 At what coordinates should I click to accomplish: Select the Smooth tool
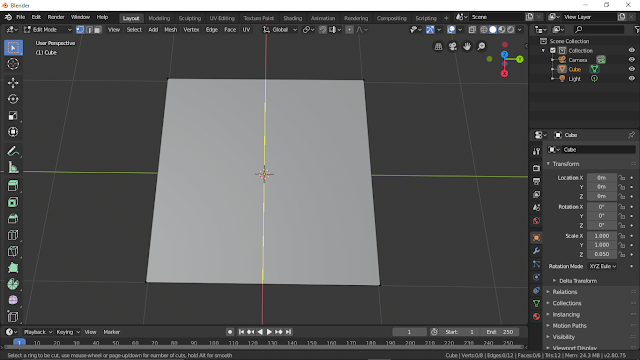[13, 300]
